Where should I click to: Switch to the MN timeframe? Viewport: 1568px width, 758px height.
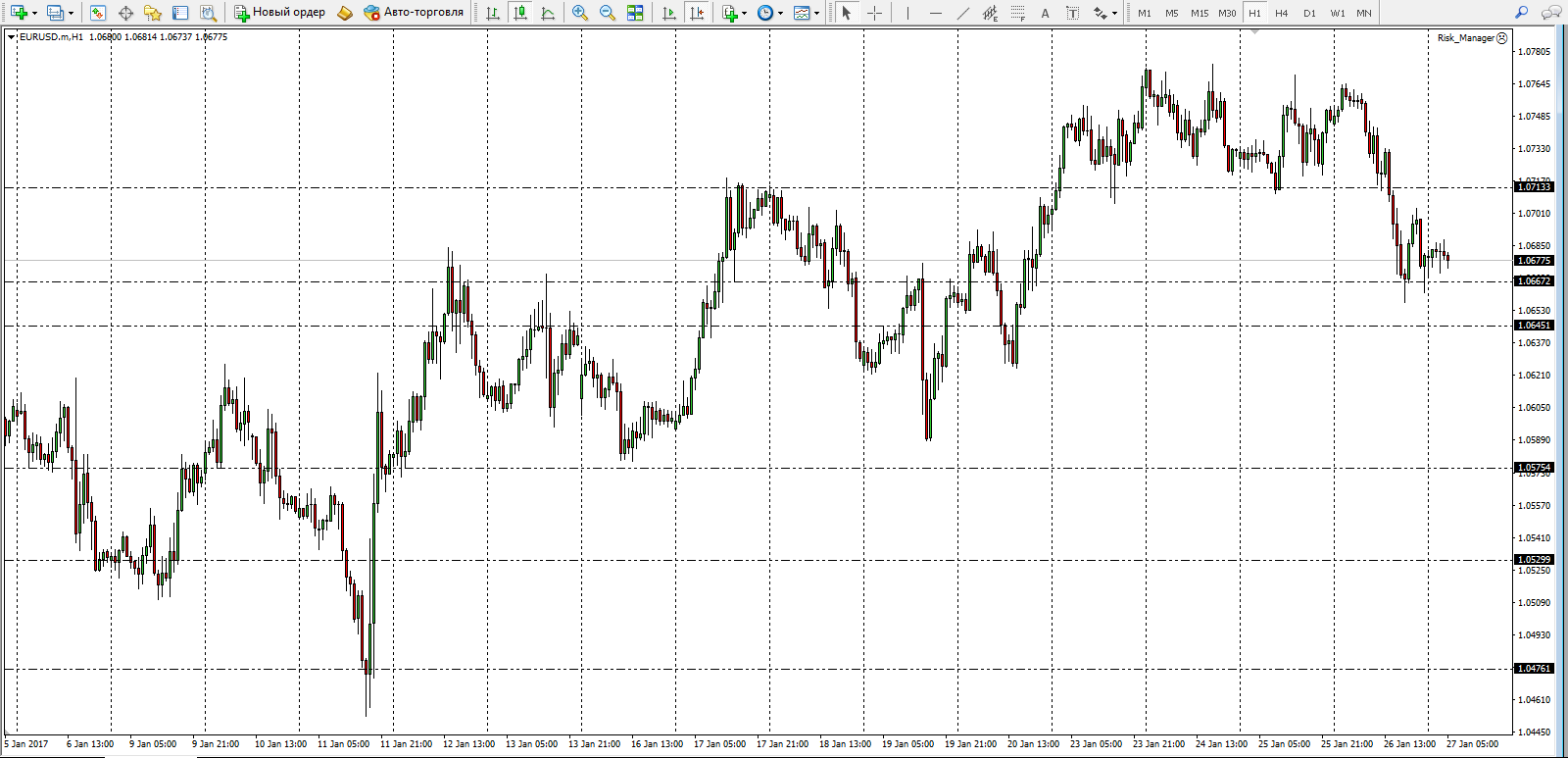click(1364, 13)
